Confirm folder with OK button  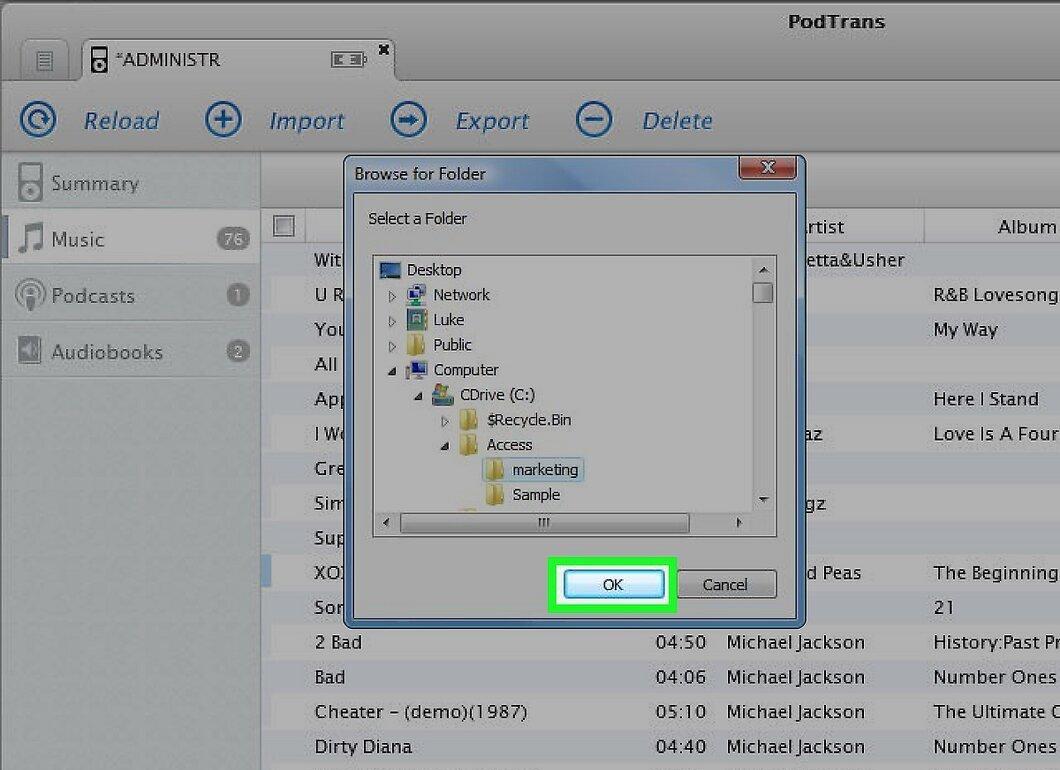(x=613, y=584)
